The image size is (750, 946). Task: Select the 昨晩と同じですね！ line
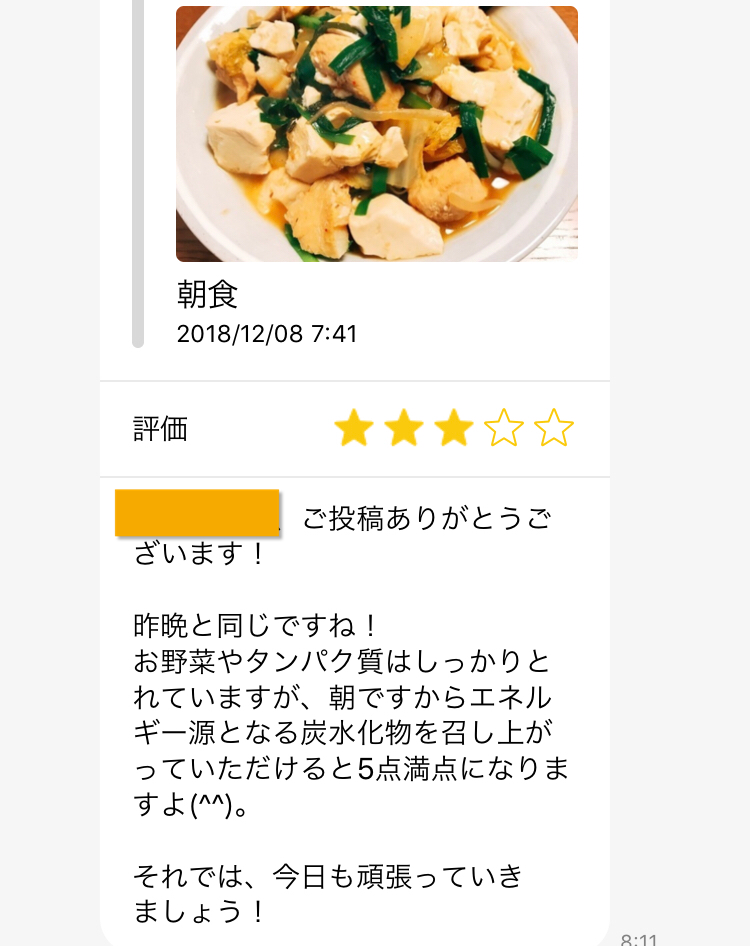(x=256, y=627)
